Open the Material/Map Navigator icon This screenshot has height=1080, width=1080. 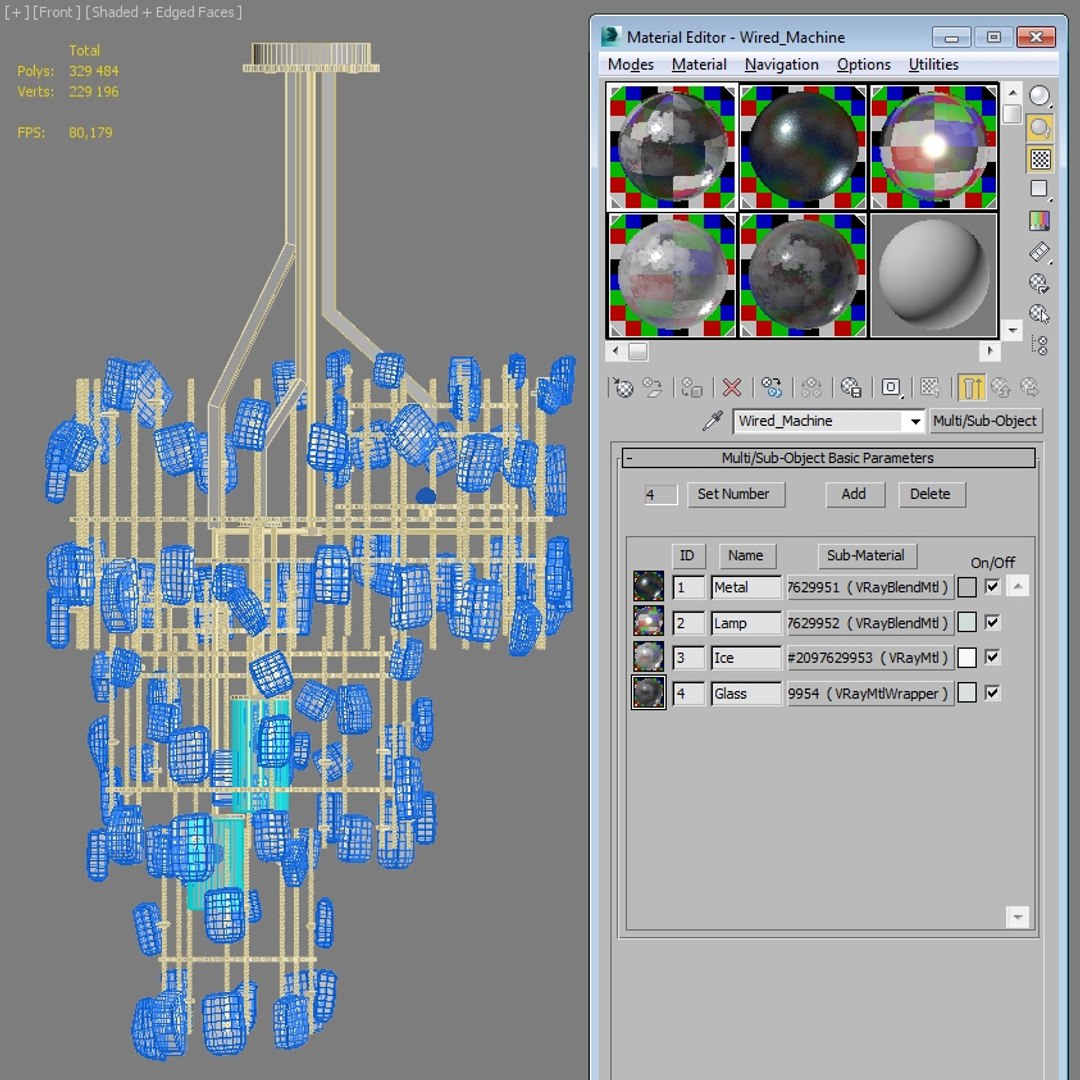1039,344
